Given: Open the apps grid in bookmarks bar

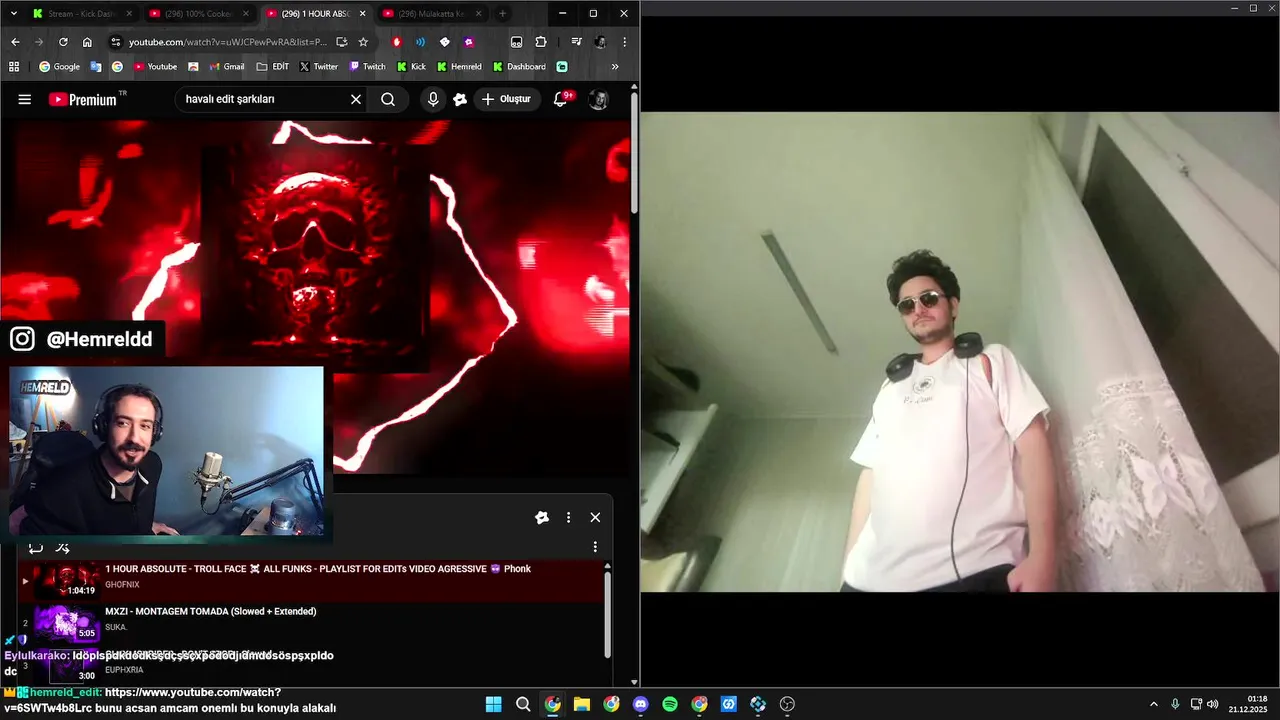Looking at the screenshot, I should [x=14, y=67].
